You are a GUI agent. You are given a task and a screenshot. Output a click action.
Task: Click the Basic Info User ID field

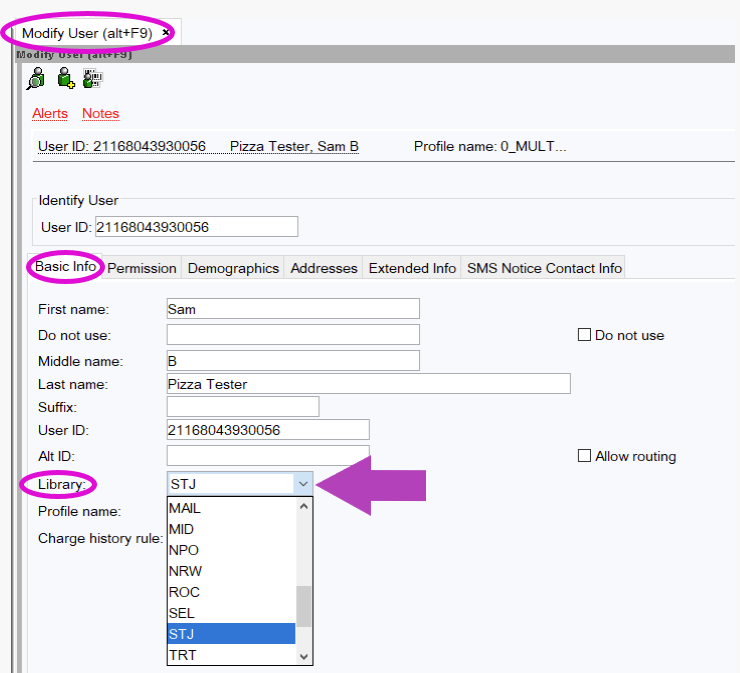click(268, 429)
